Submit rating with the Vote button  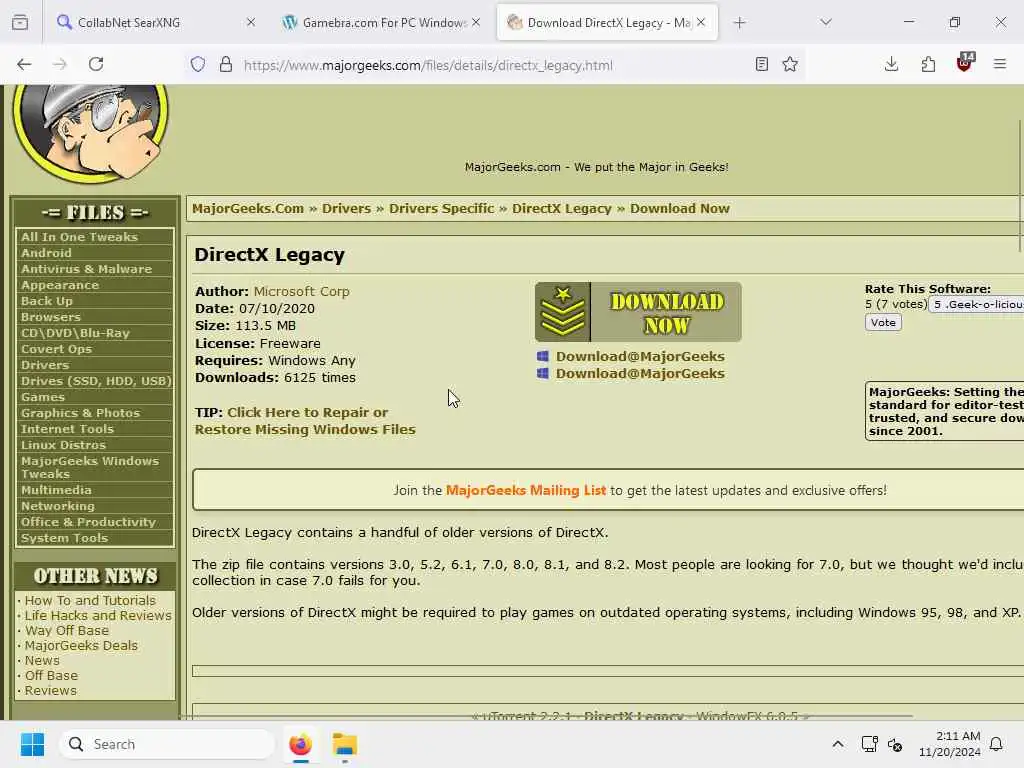click(x=883, y=322)
